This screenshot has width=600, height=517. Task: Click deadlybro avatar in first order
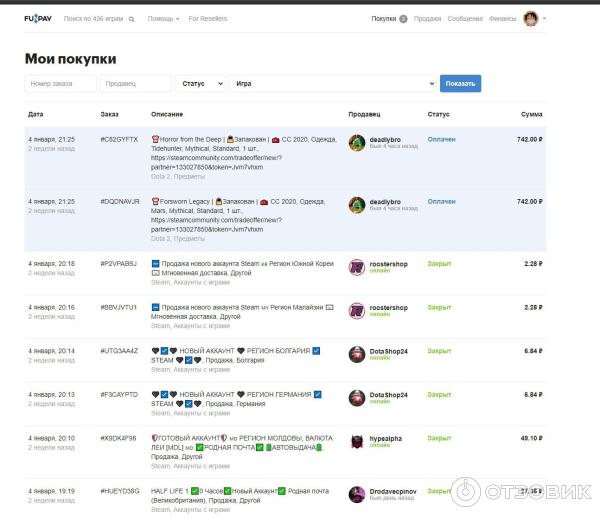pos(356,143)
